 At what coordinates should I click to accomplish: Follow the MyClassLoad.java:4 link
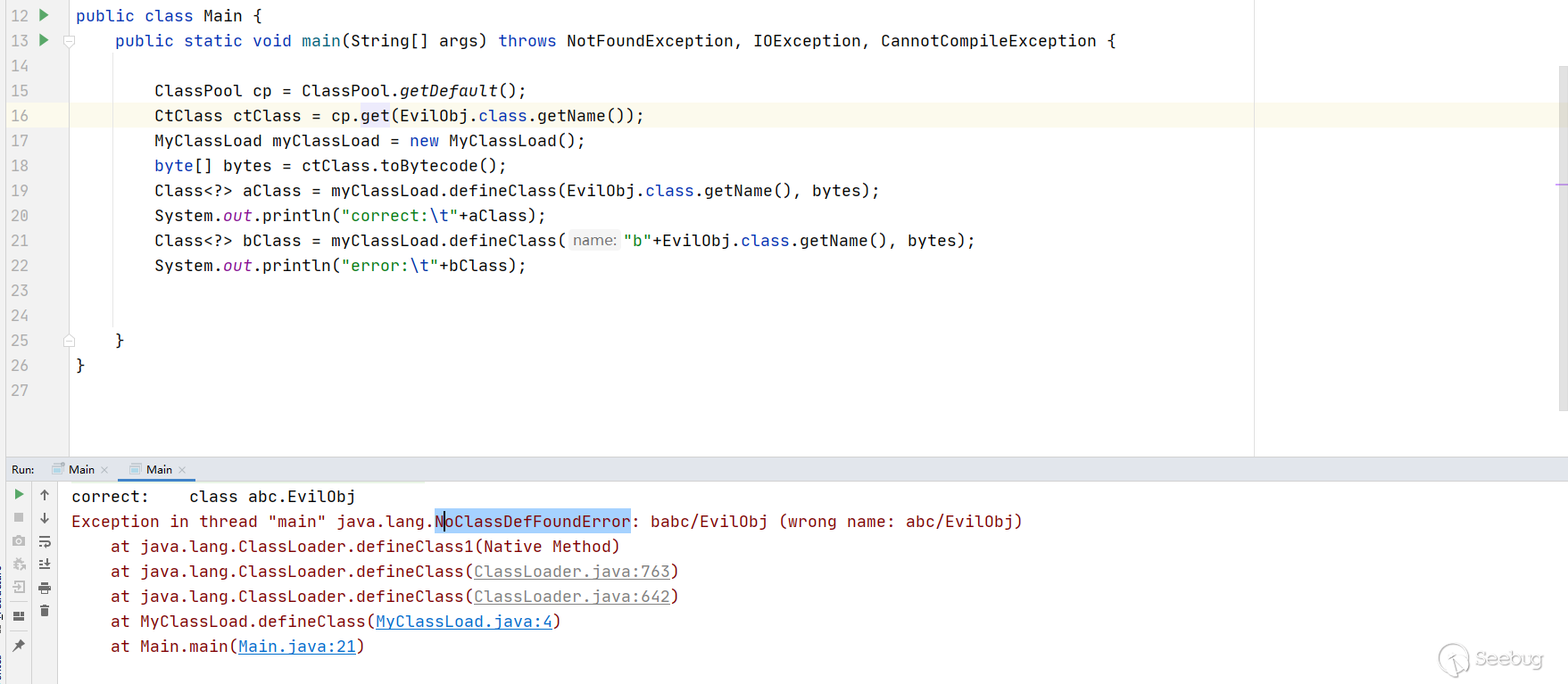click(x=464, y=622)
